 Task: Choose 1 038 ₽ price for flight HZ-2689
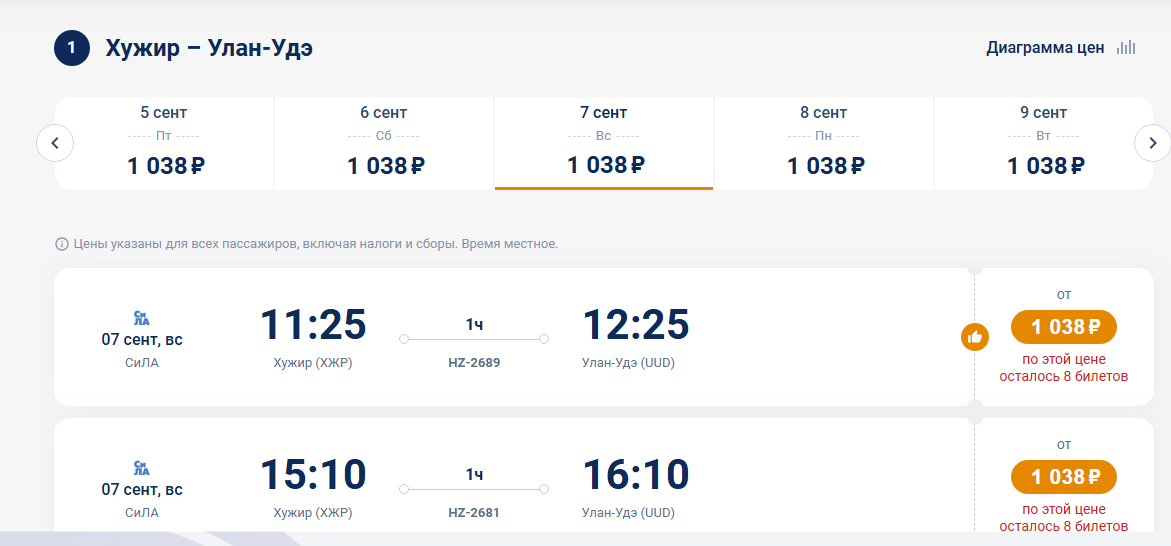pyautogui.click(x=1063, y=327)
